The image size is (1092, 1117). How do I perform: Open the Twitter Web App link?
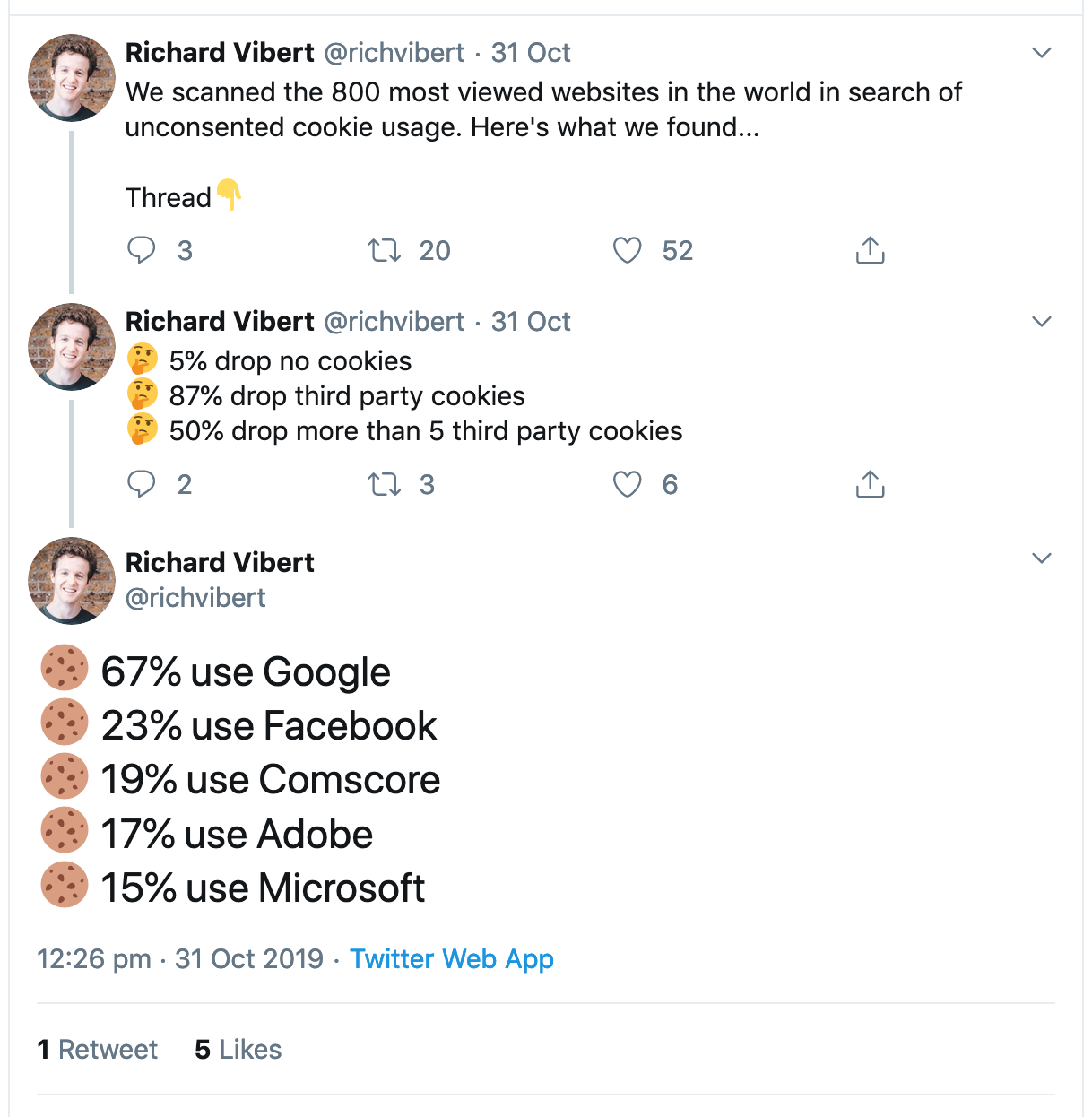coord(452,959)
